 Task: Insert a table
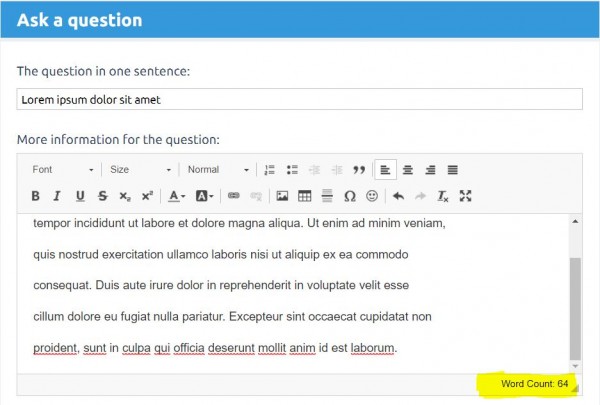305,196
